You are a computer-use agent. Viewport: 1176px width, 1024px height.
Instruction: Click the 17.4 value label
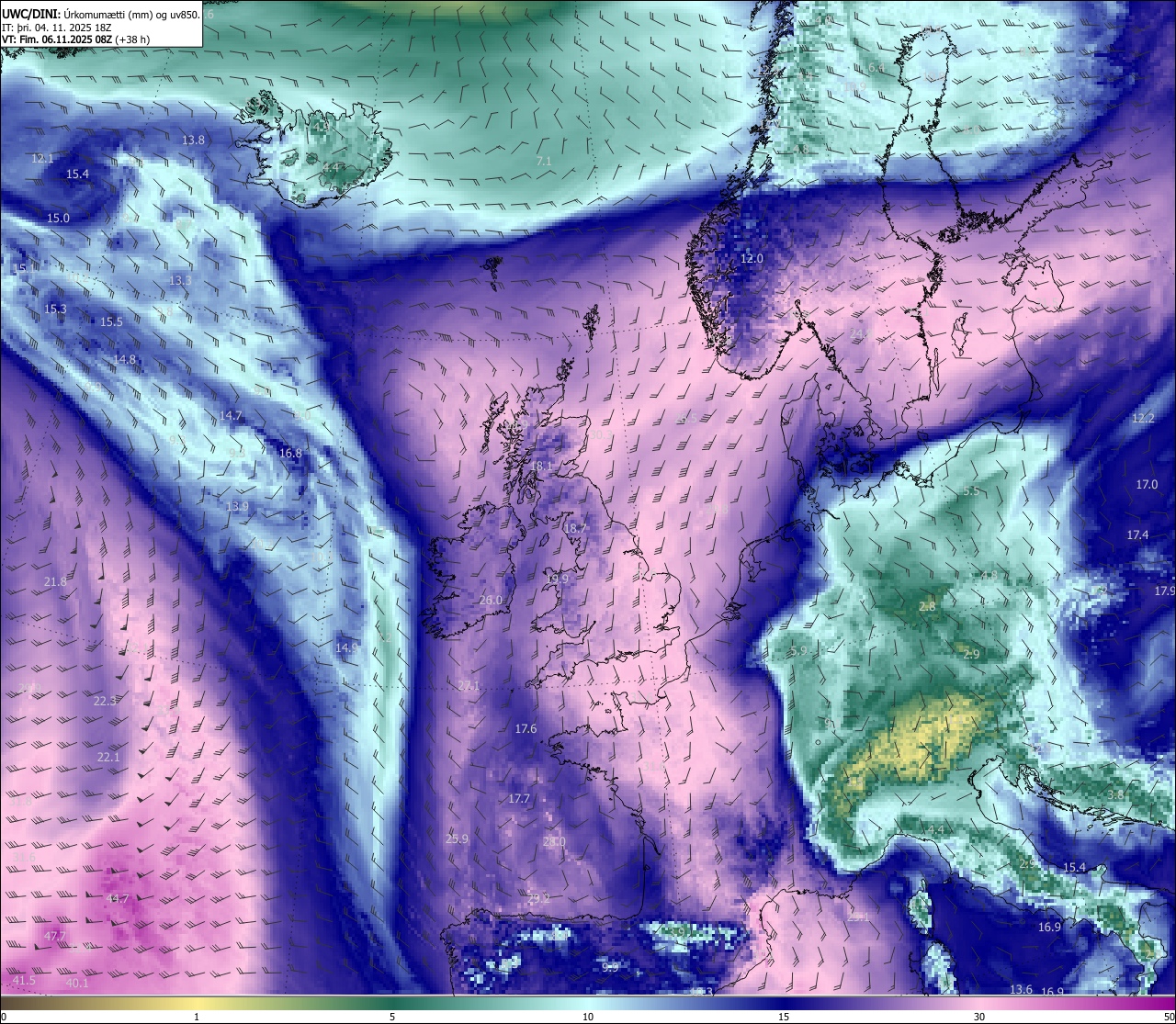pos(1137,535)
